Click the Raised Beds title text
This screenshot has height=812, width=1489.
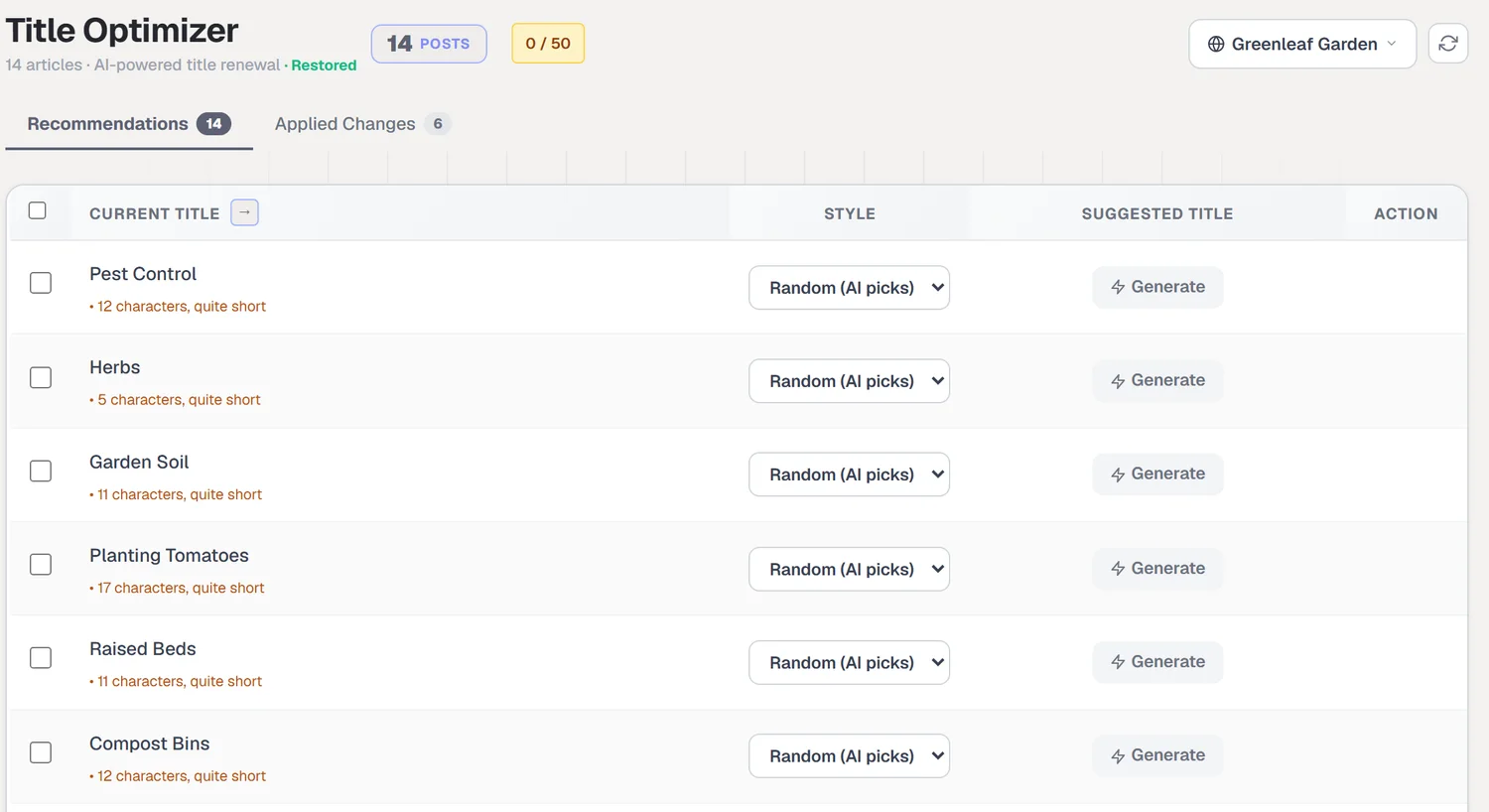point(143,649)
